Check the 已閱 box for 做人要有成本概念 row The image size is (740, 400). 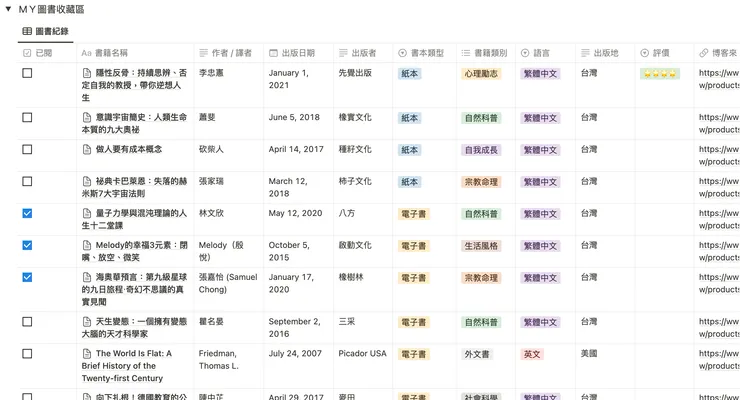pyautogui.click(x=27, y=150)
